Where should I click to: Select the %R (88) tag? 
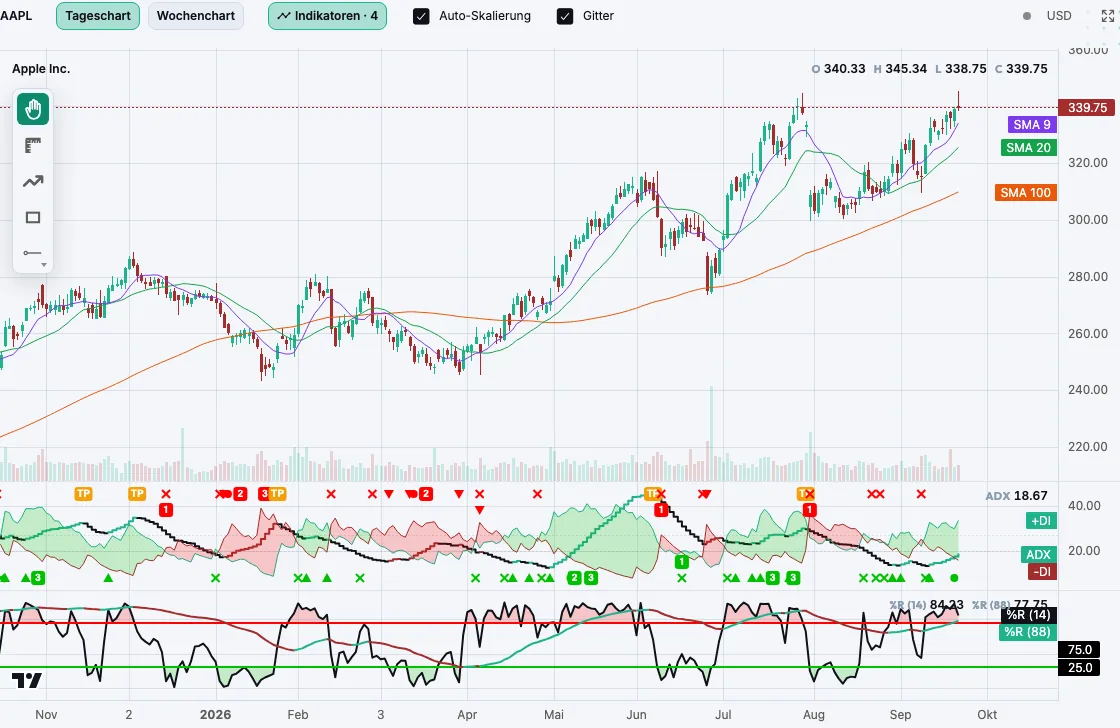(x=1027, y=632)
